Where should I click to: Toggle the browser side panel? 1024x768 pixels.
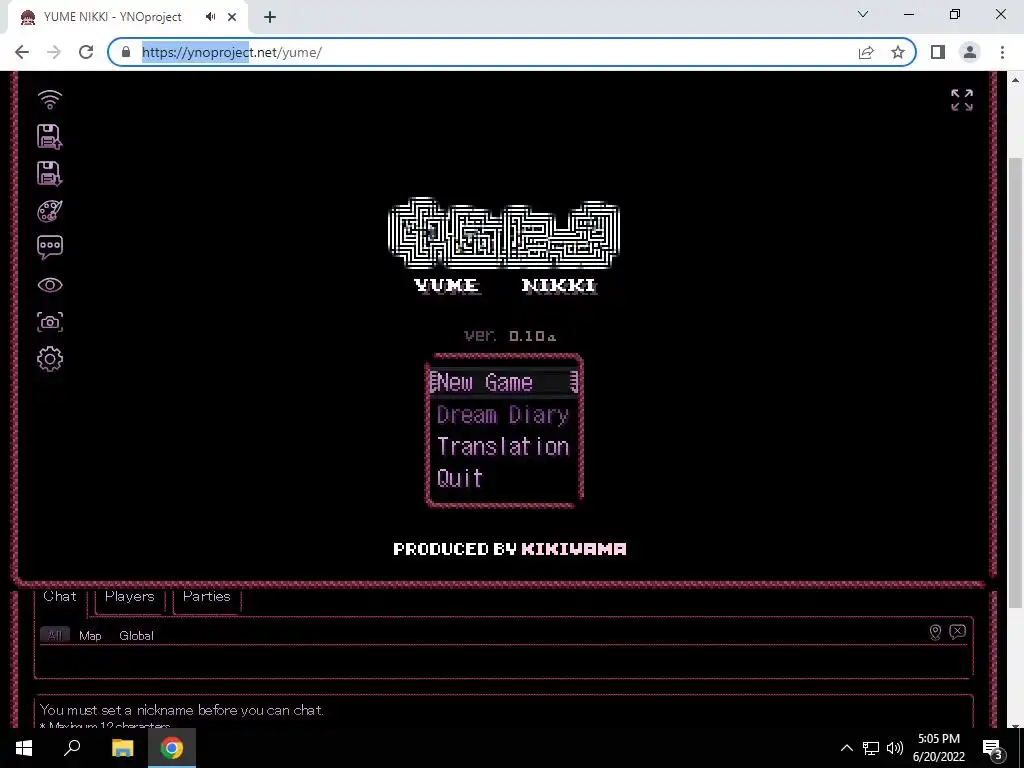938,52
